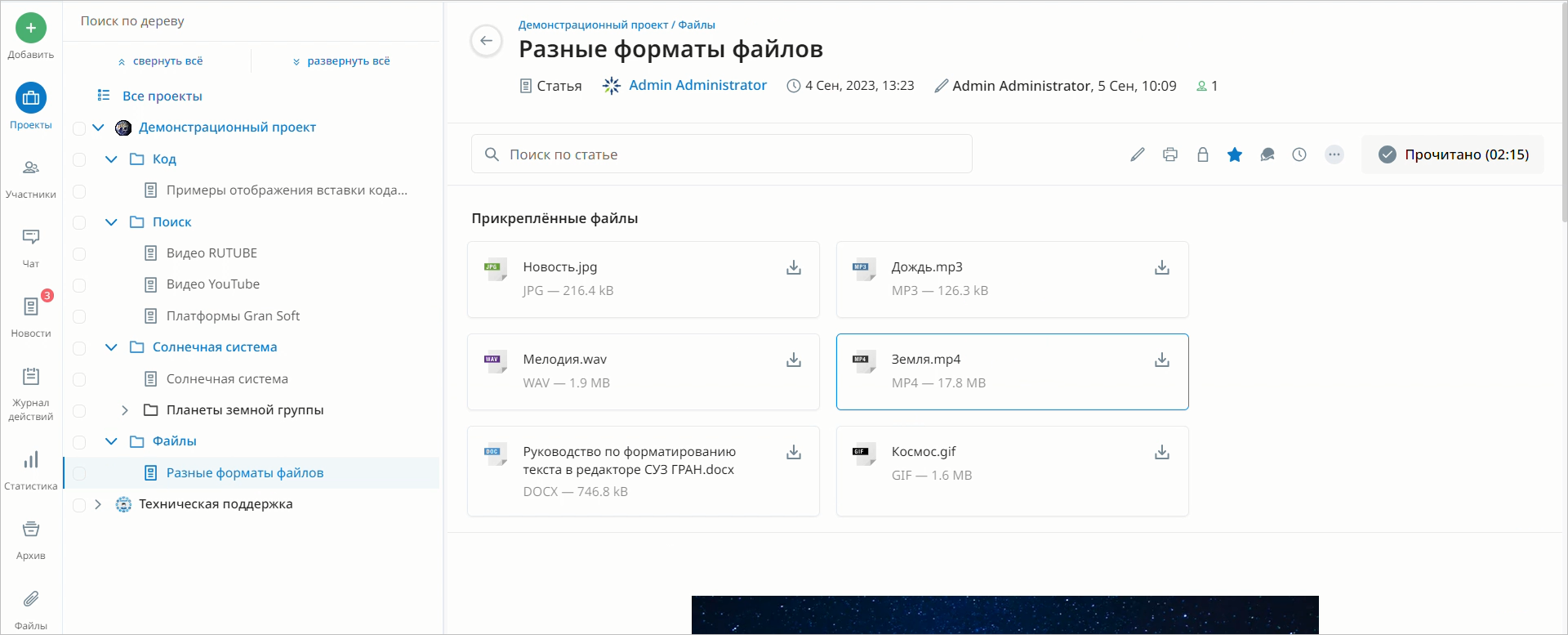
Task: Focus the Поиск по статье field
Action: pyautogui.click(x=722, y=154)
